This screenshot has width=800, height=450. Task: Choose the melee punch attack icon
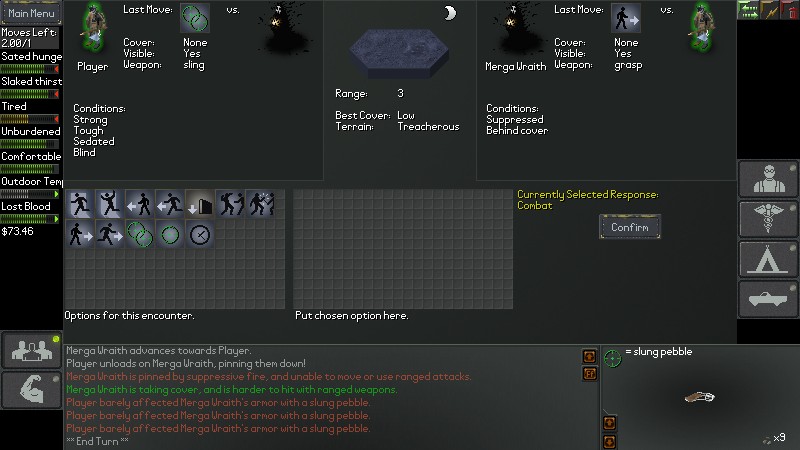230,204
